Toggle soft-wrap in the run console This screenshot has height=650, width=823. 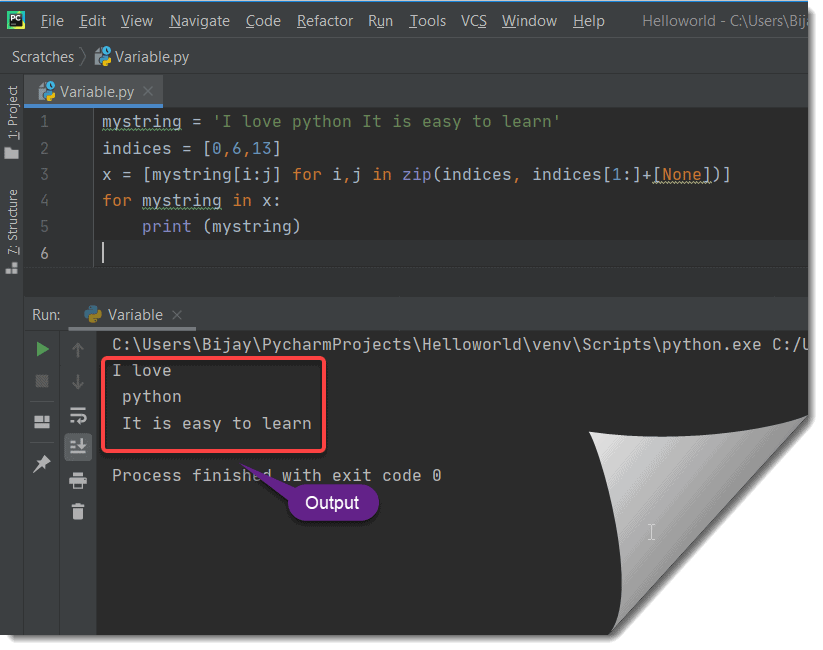pyautogui.click(x=77, y=415)
